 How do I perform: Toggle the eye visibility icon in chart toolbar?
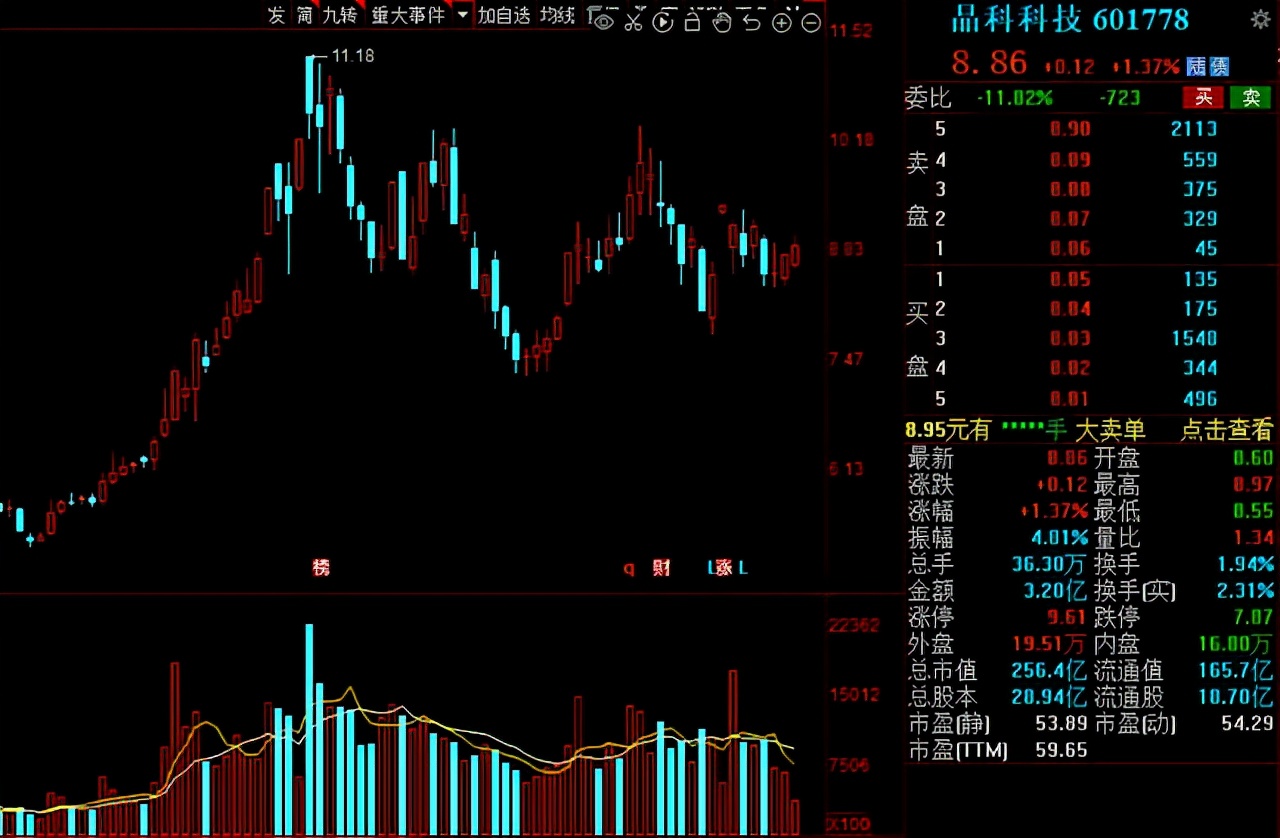click(x=601, y=20)
